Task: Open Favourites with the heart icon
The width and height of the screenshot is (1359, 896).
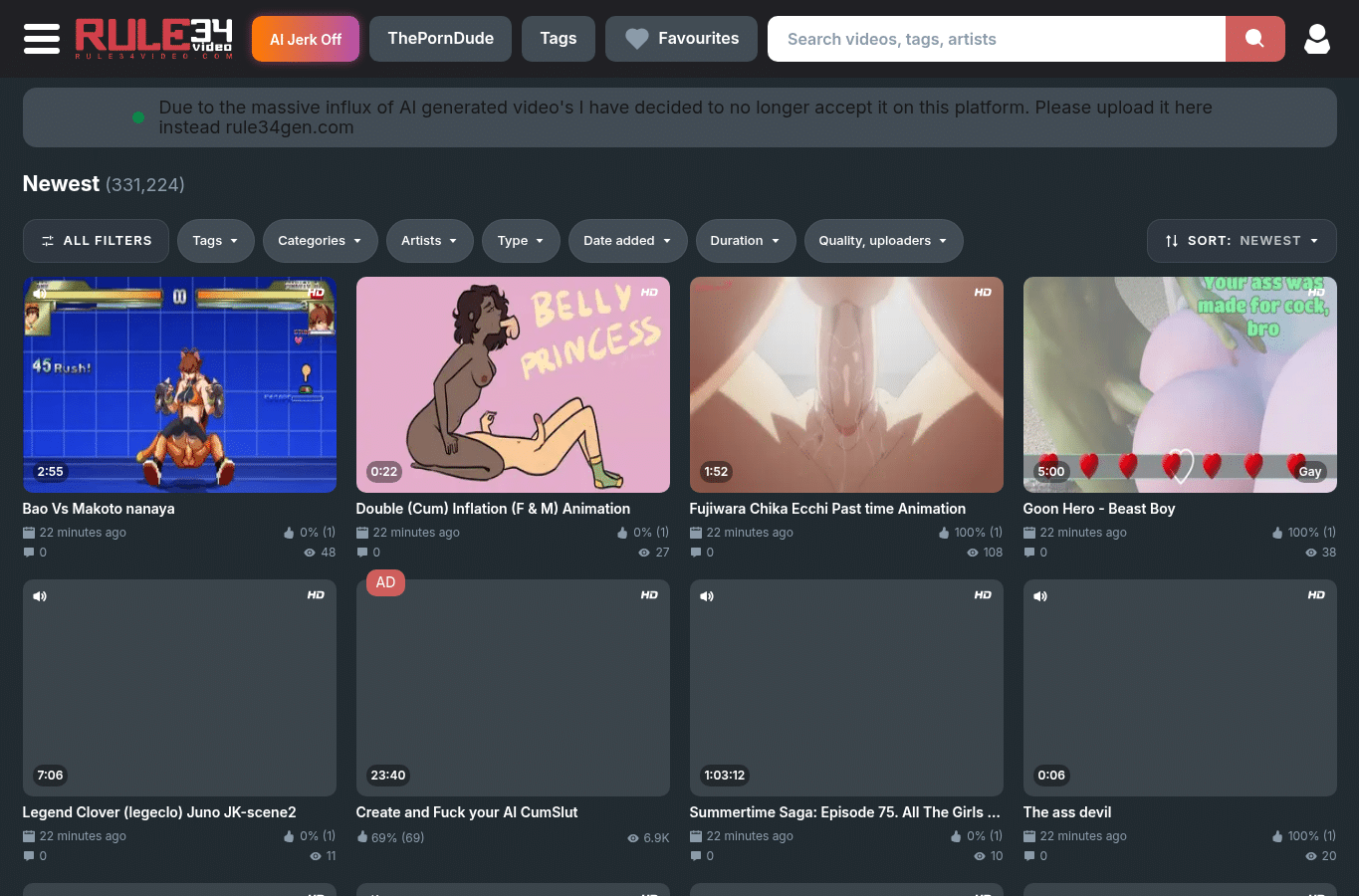Action: [681, 39]
